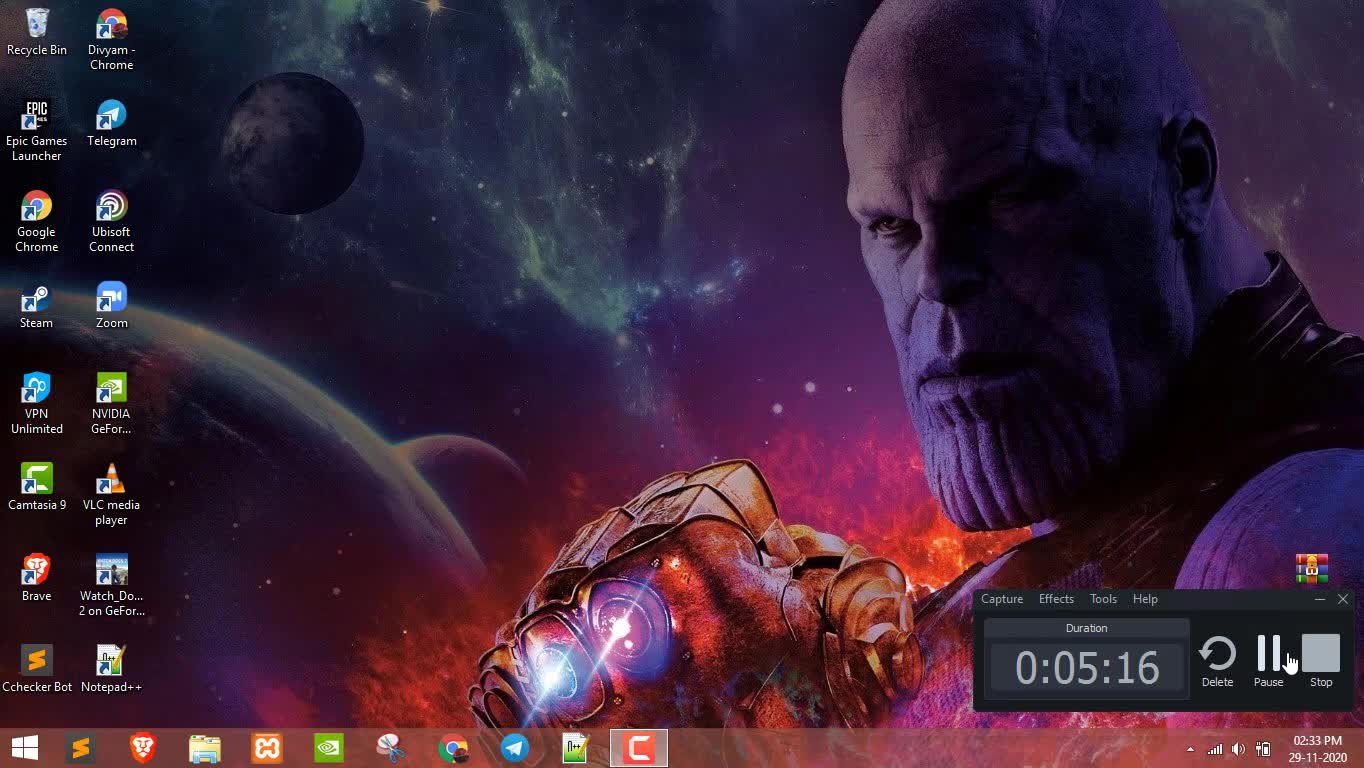
Task: Open Divyam - Chrome shortcut
Action: (x=111, y=40)
